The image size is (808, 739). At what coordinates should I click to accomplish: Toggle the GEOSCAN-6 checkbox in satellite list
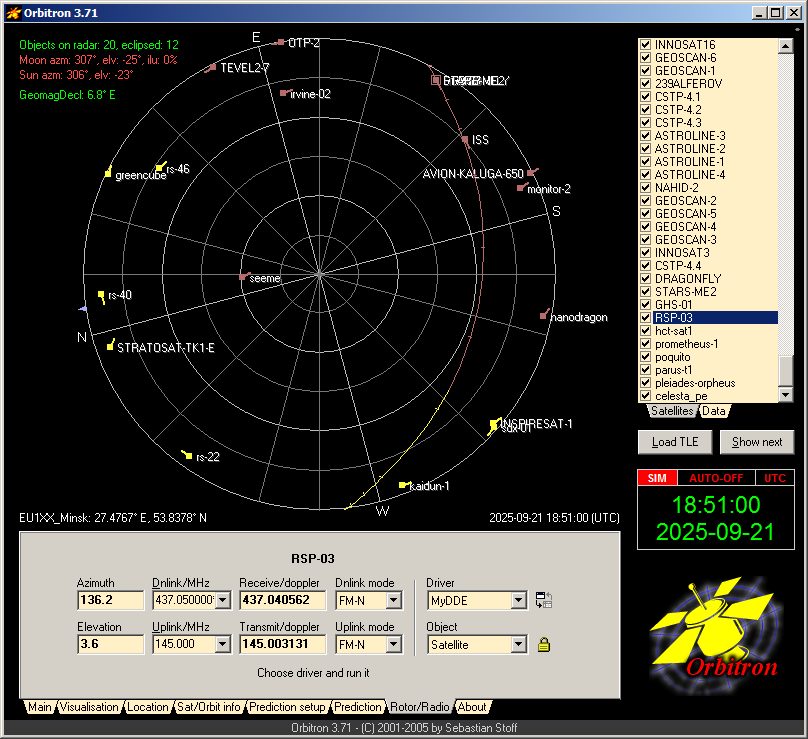coord(646,58)
